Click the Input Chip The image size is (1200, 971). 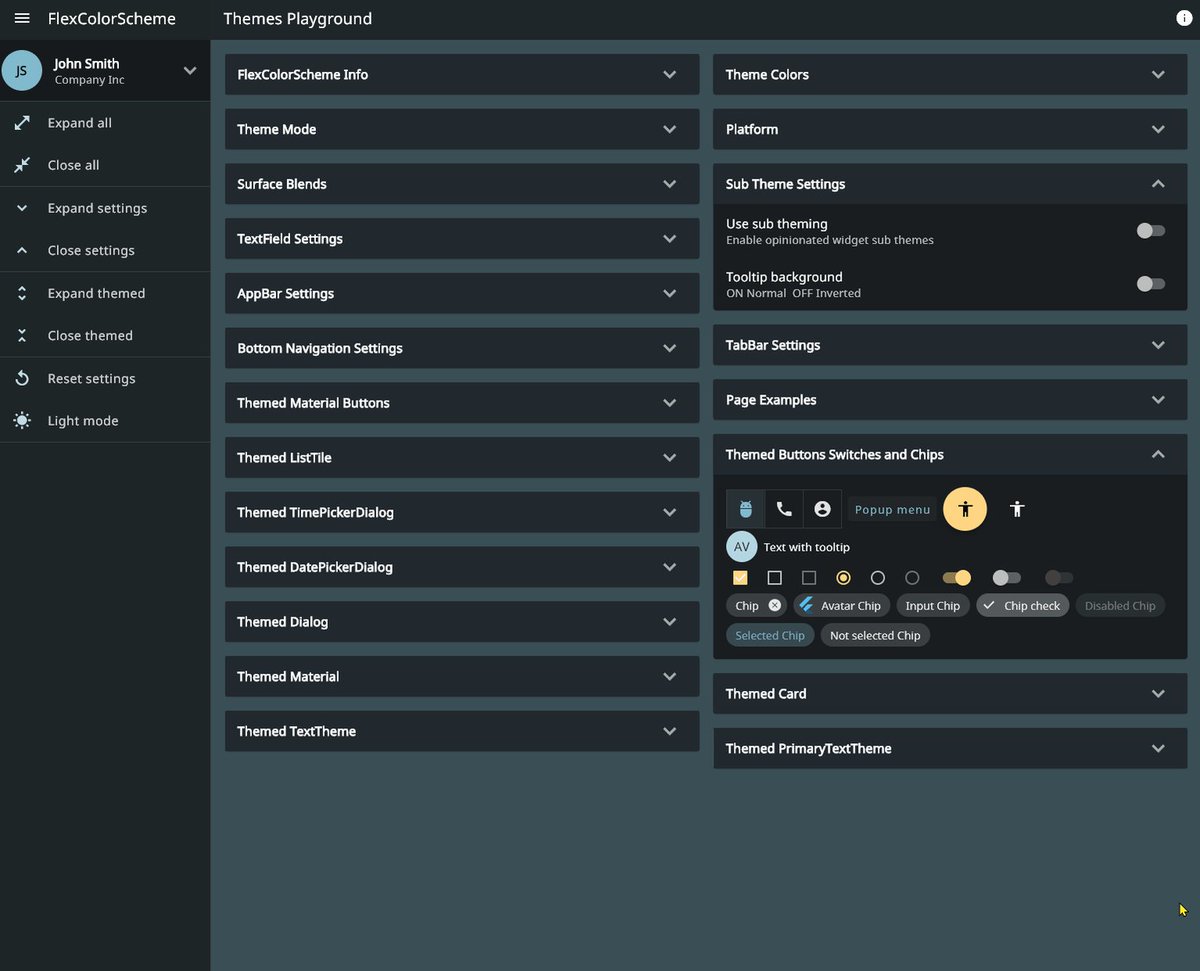933,605
